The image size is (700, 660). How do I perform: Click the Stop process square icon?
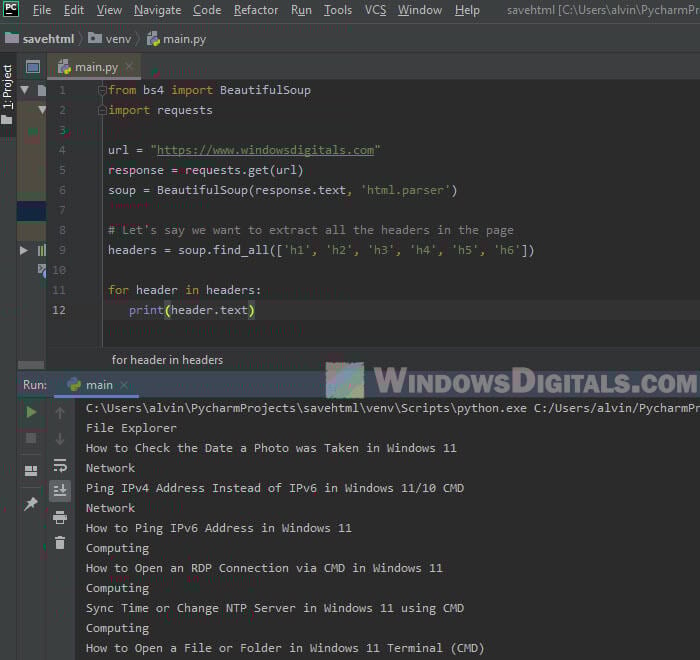coord(31,439)
